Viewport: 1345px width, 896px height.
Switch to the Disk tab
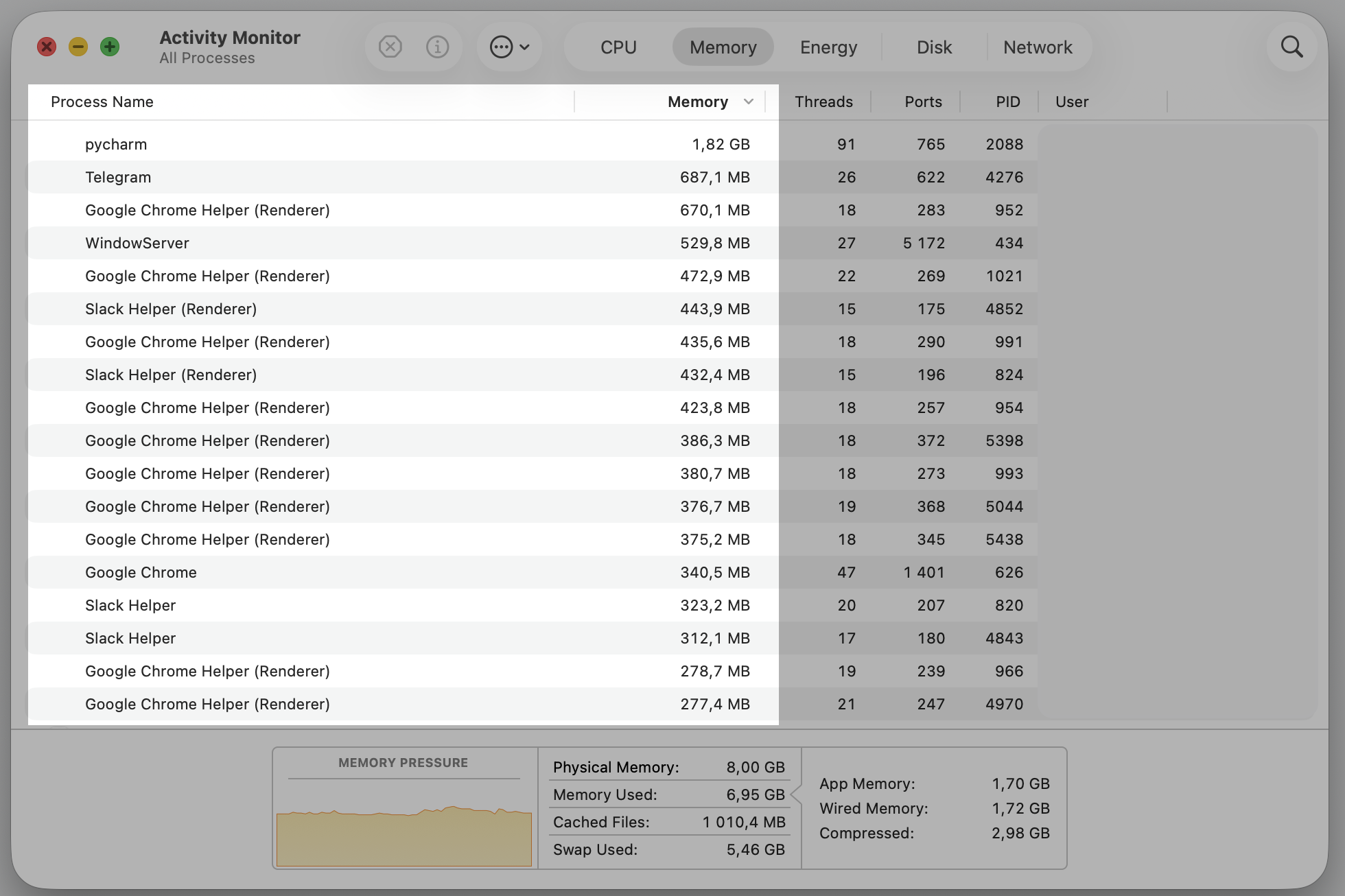click(934, 47)
